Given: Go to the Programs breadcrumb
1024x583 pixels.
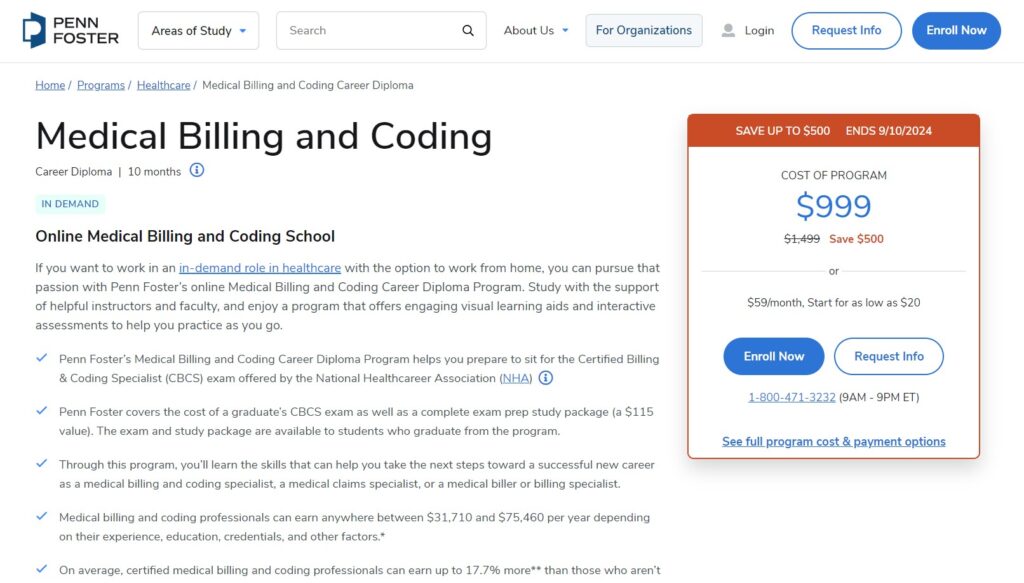Looking at the screenshot, I should tap(101, 85).
